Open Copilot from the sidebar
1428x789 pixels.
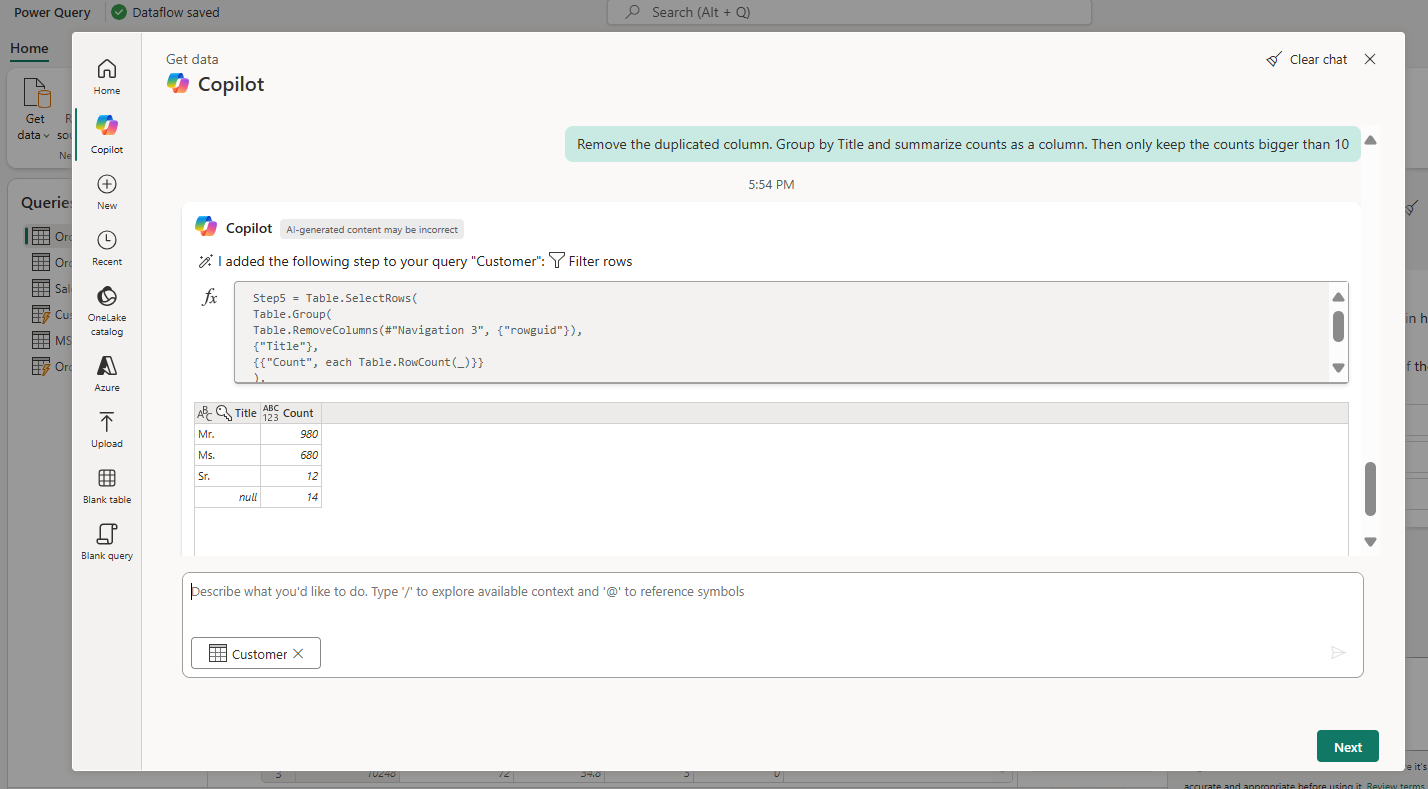(x=106, y=130)
